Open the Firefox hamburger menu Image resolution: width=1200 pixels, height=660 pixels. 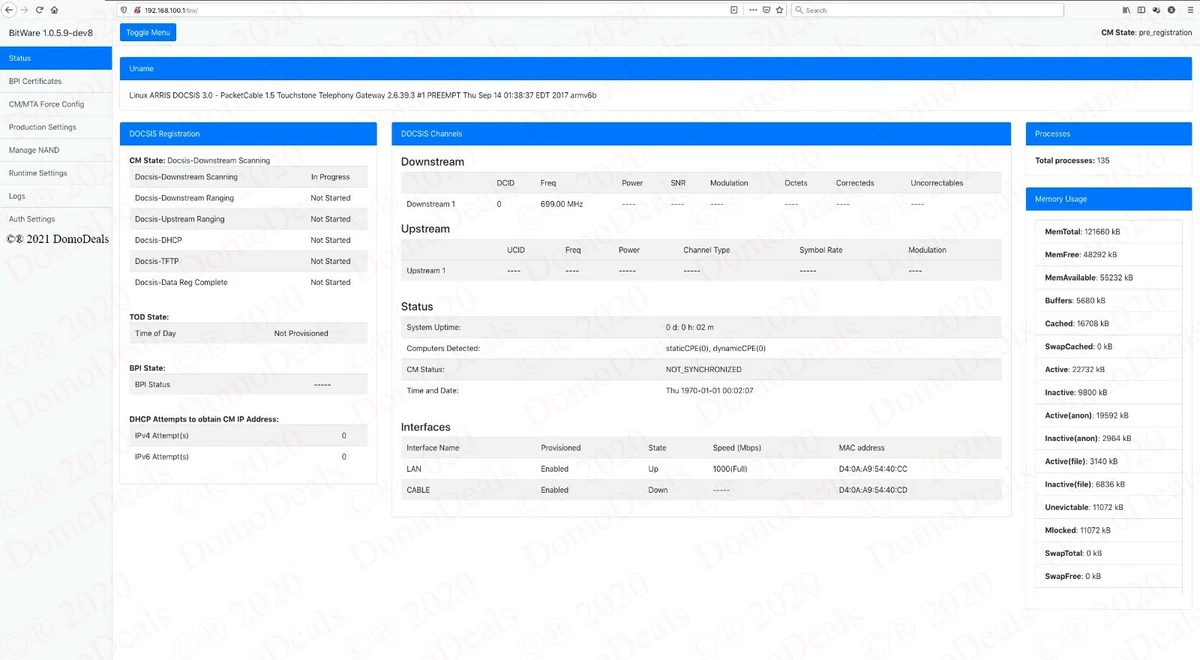tap(1189, 9)
